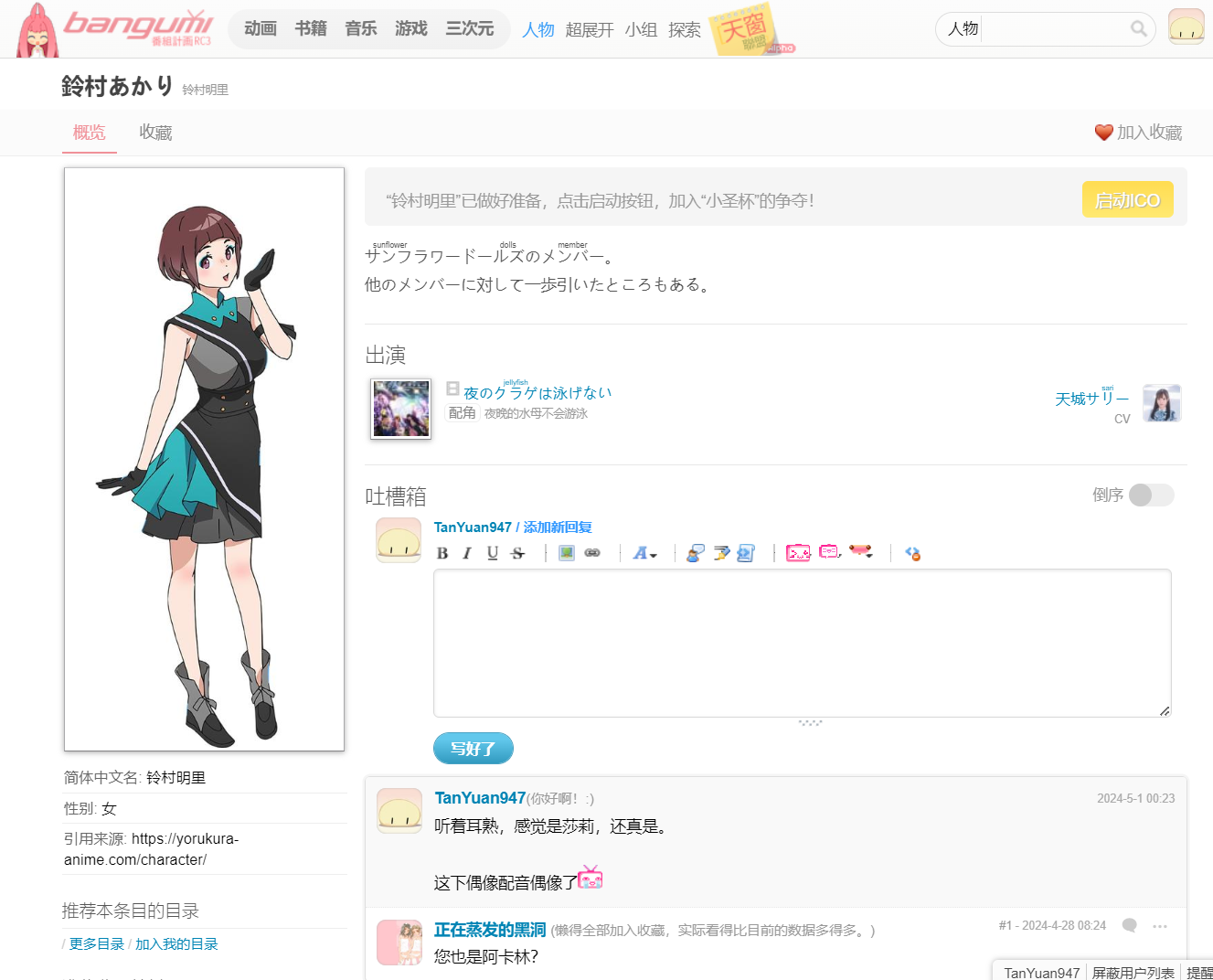
Task: Click into the reply text area
Action: [802, 643]
